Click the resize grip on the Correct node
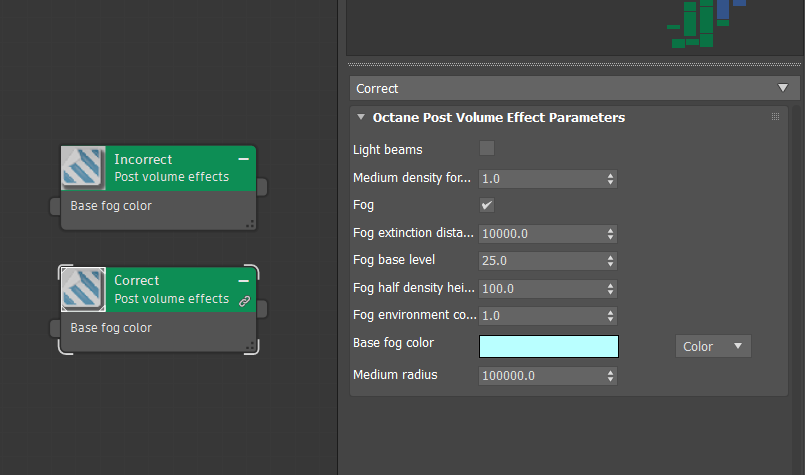This screenshot has width=805, height=475. (250, 346)
